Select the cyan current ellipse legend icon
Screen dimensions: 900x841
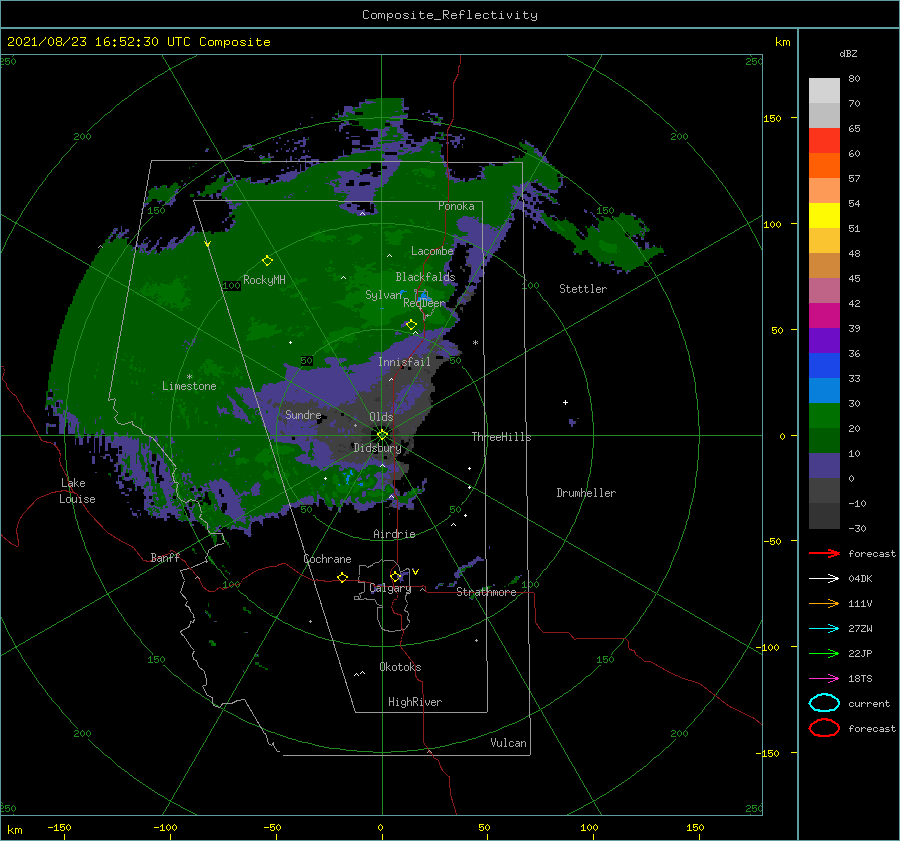(824, 703)
